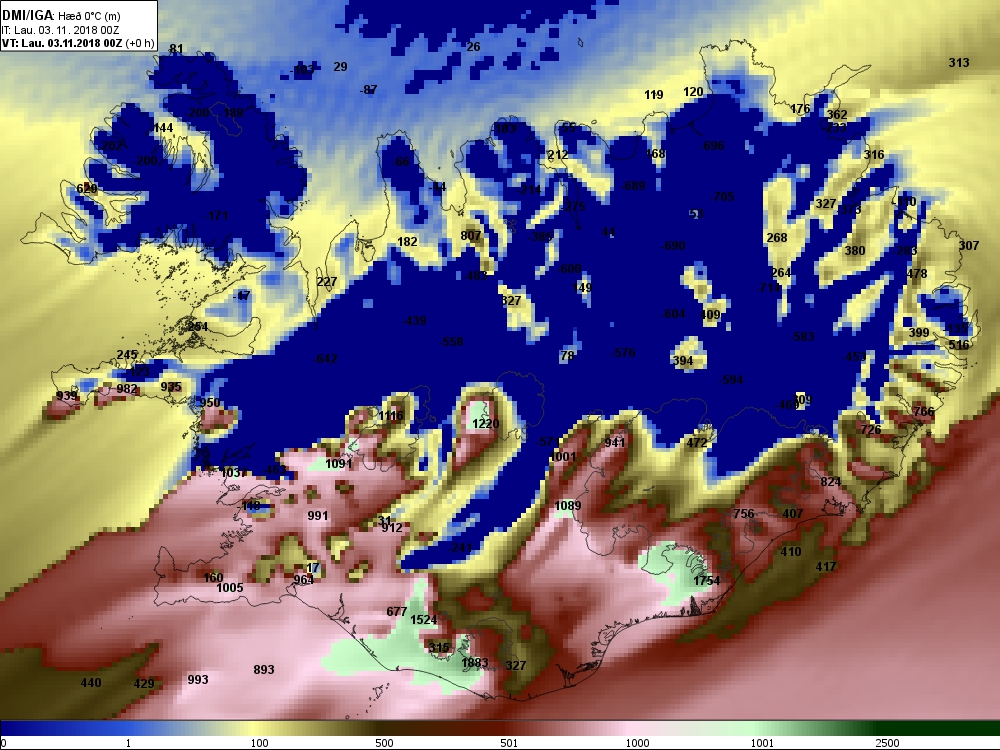This screenshot has width=1000, height=750.
Task: Click the map value 440
Action: [x=91, y=682]
